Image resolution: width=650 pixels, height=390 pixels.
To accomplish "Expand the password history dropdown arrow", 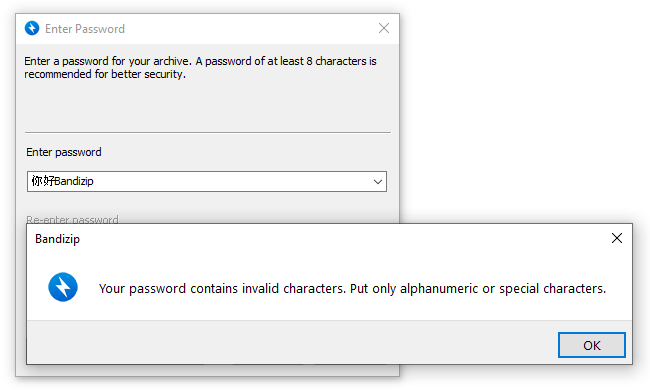I will 378,182.
